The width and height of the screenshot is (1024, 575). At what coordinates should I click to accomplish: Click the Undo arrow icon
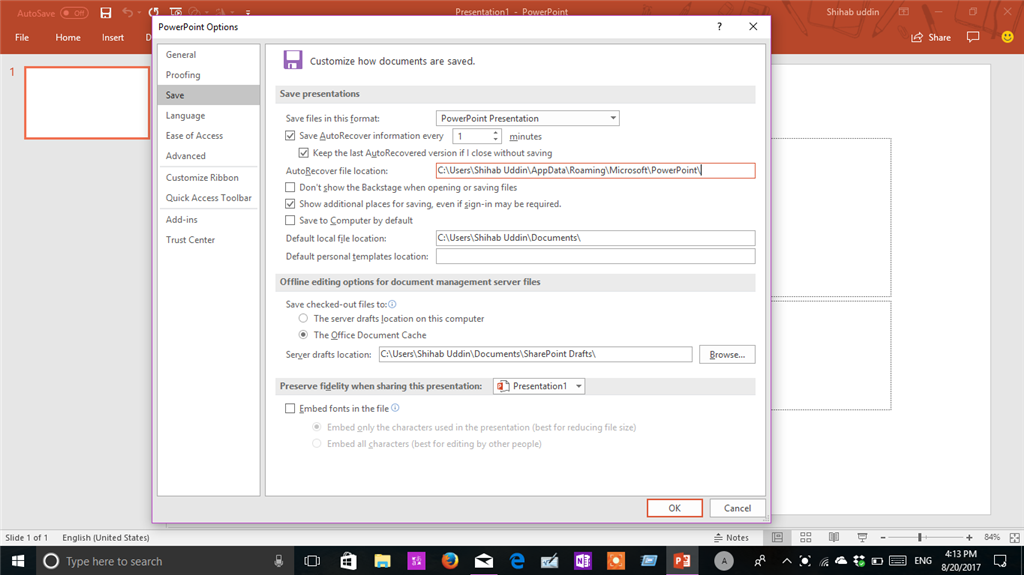tap(127, 12)
